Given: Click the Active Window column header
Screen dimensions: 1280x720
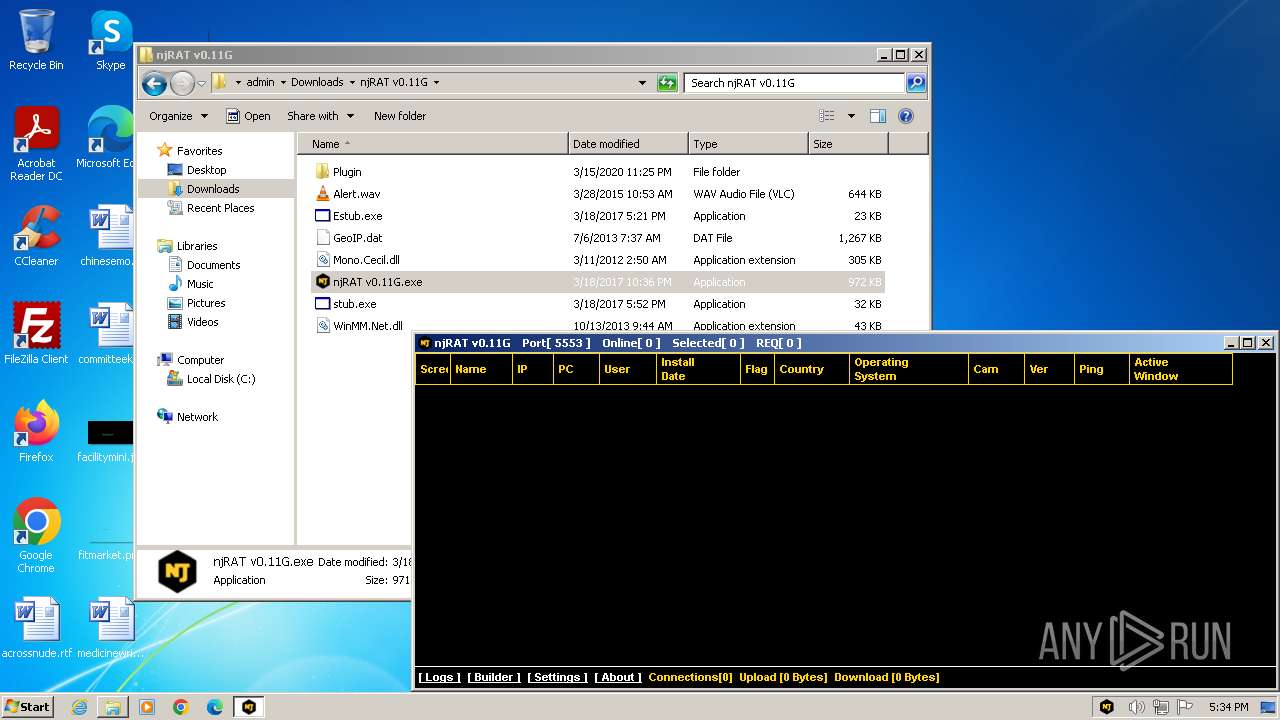Looking at the screenshot, I should coord(1181,369).
